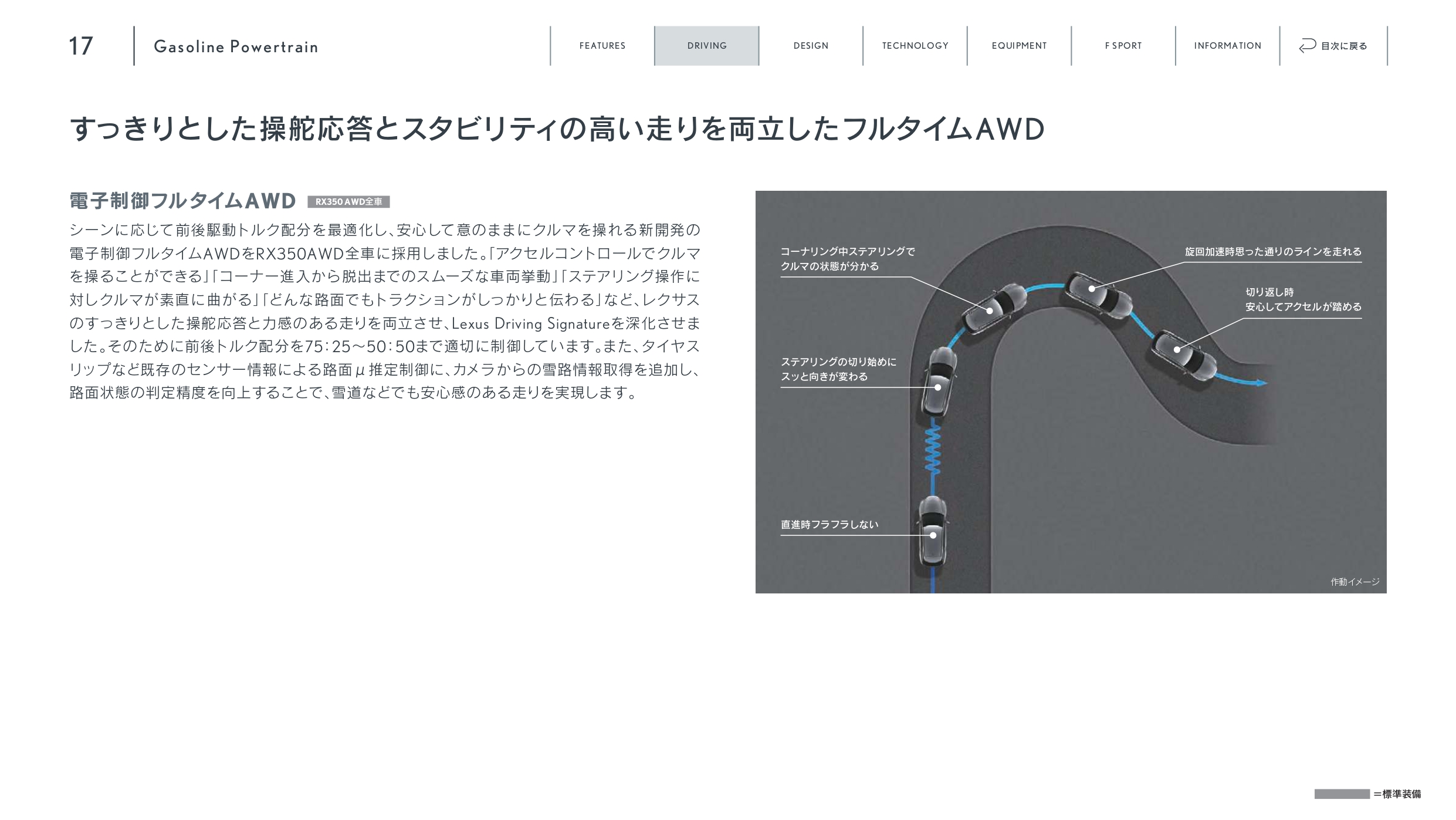Open the EQUIPMENT tab
Image resolution: width=1456 pixels, height=820 pixels.
tap(1019, 46)
